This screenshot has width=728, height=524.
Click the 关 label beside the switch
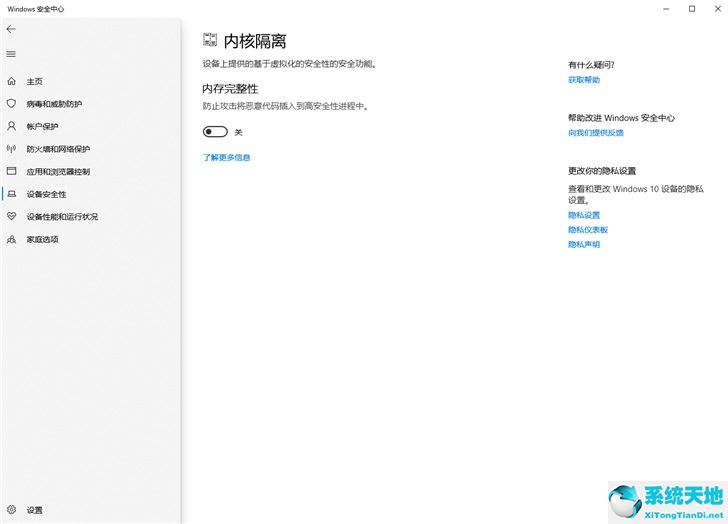point(238,132)
